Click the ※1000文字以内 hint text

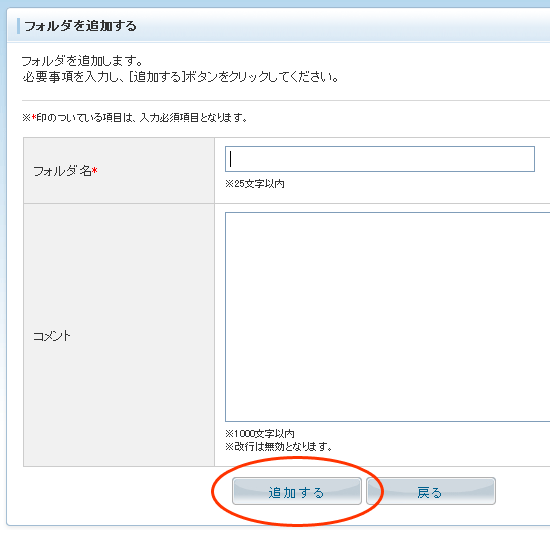pyautogui.click(x=260, y=434)
